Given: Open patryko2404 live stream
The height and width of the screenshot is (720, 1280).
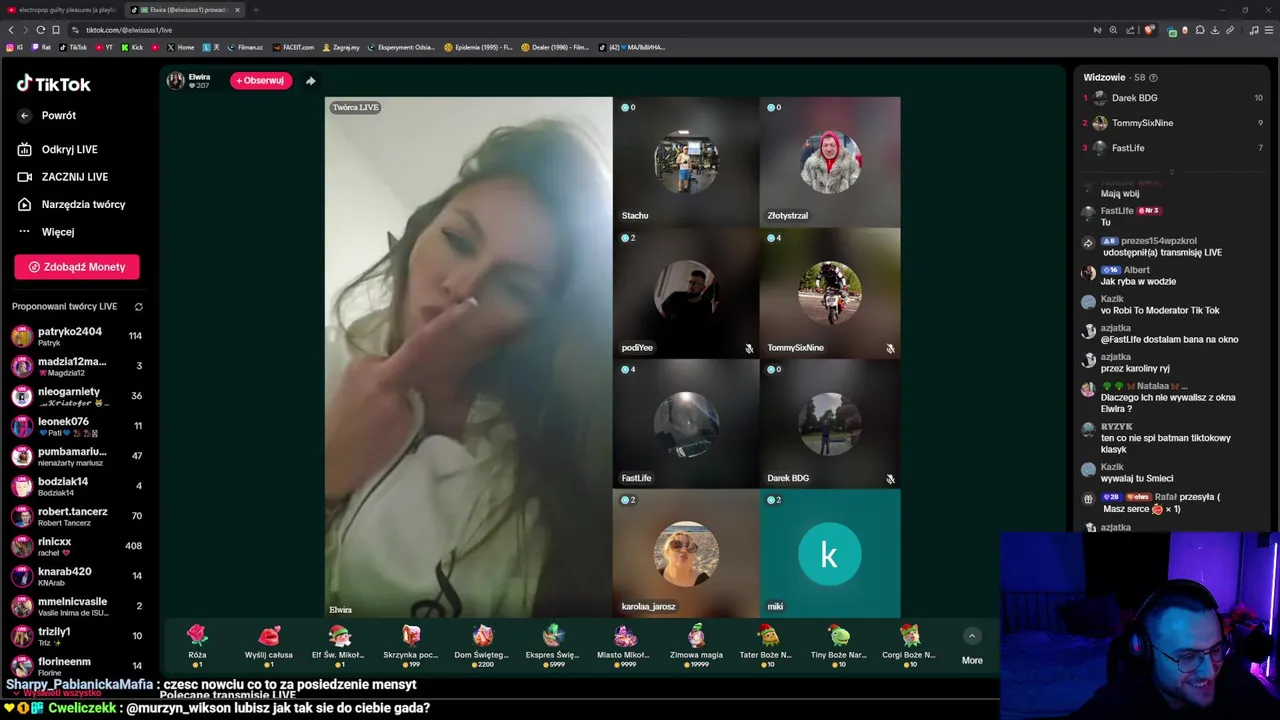Looking at the screenshot, I should click(x=77, y=336).
